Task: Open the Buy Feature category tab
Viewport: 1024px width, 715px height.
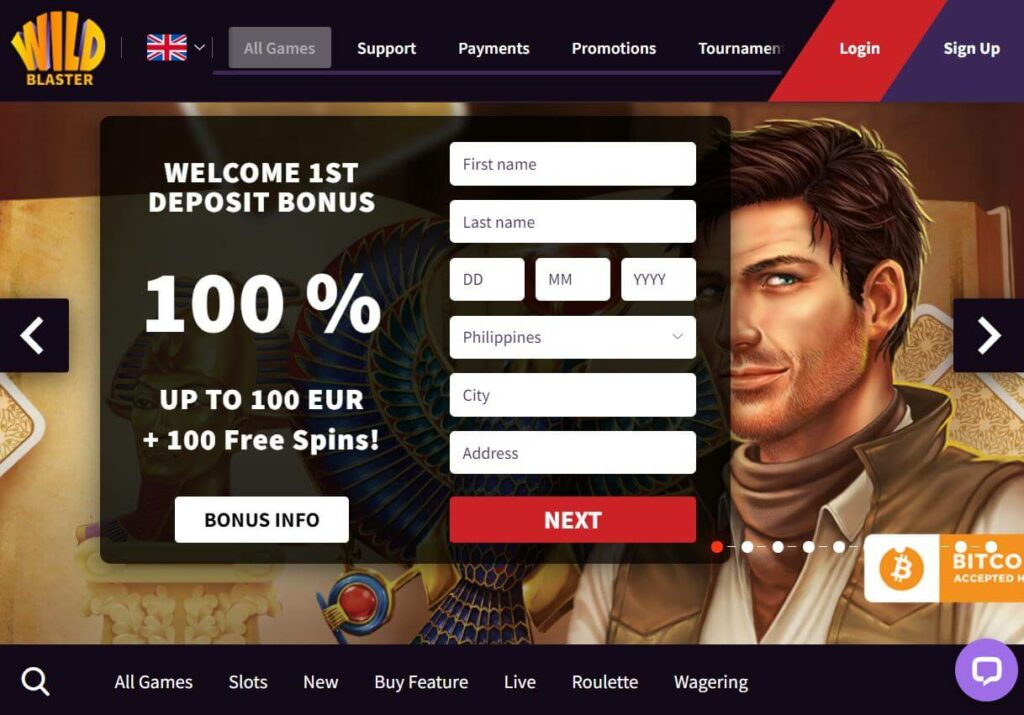Action: [x=421, y=682]
